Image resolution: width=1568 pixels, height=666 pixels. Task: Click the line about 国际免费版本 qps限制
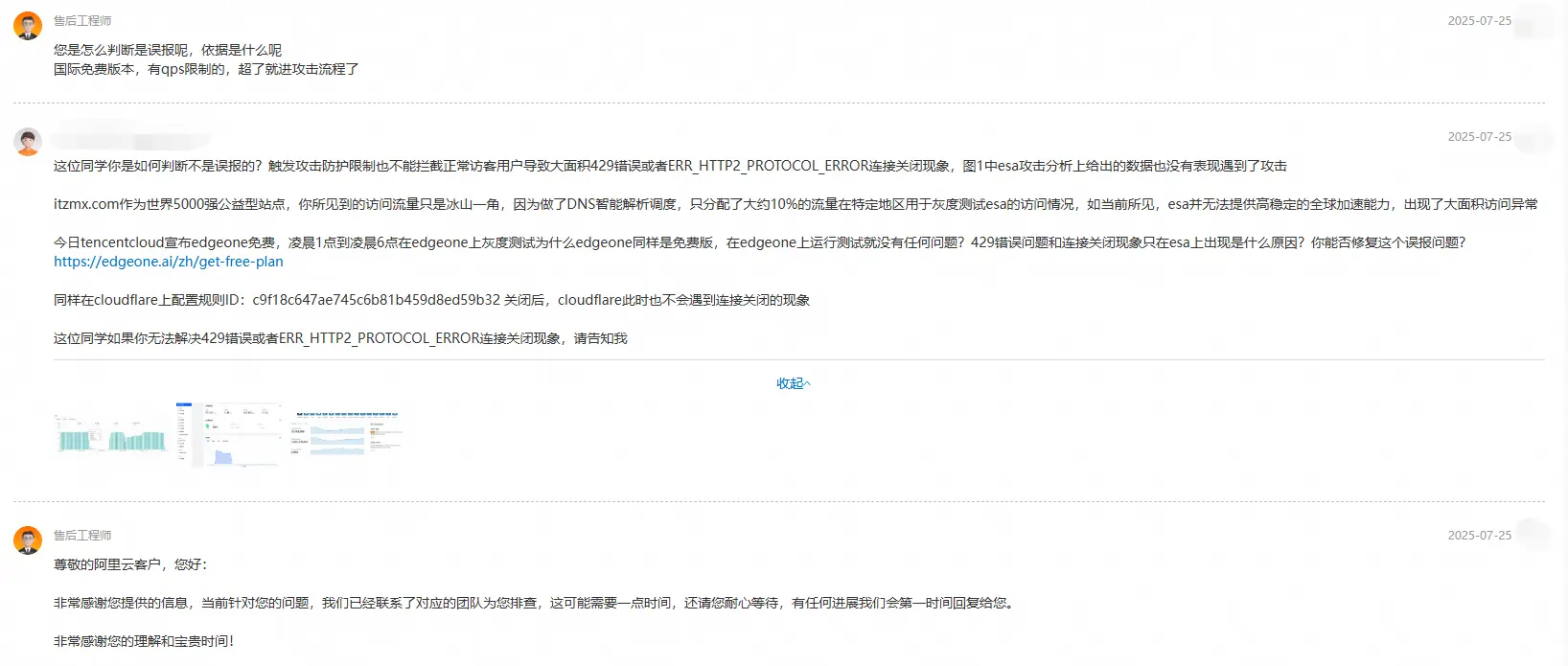(206, 69)
